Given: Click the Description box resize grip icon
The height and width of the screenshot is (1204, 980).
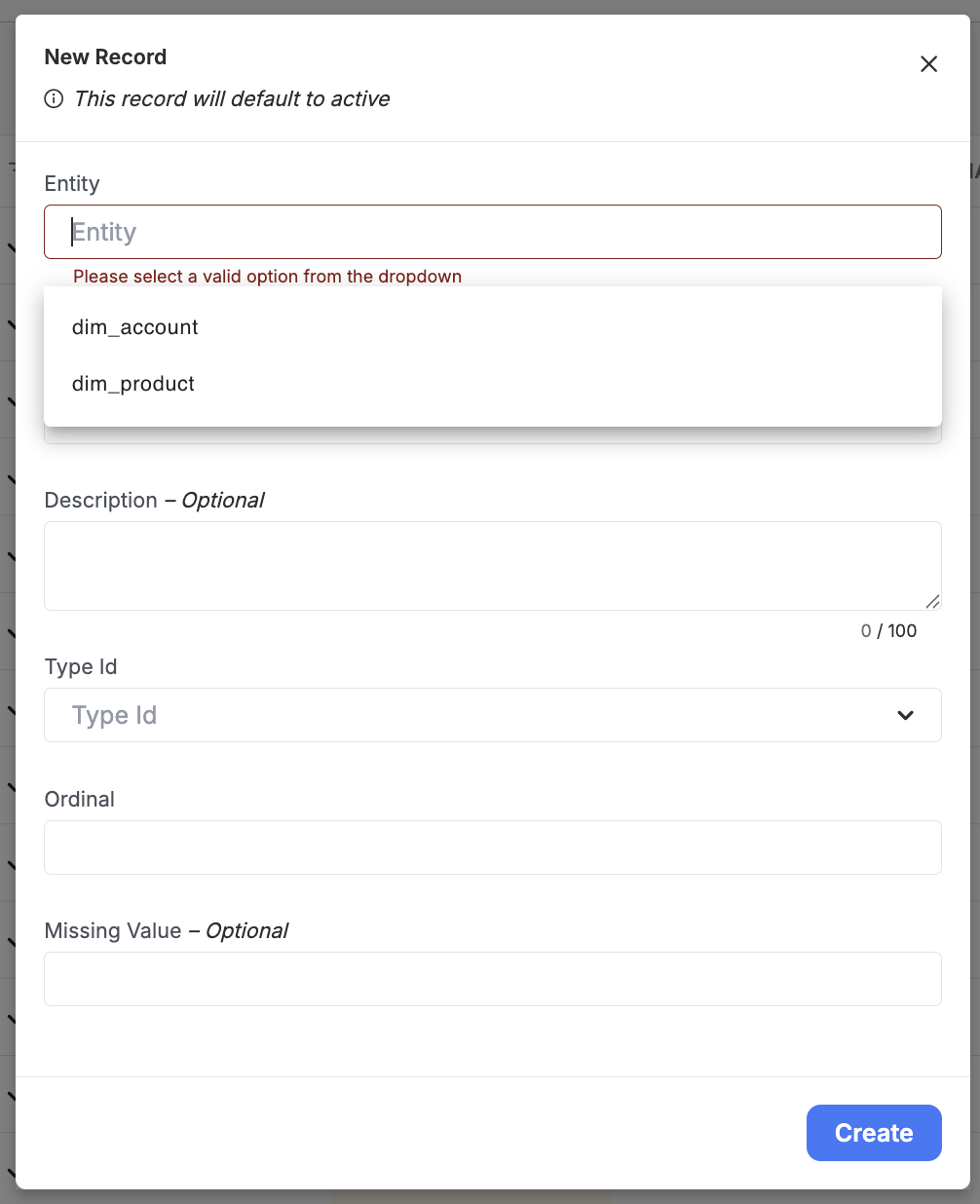Looking at the screenshot, I should point(932,601).
